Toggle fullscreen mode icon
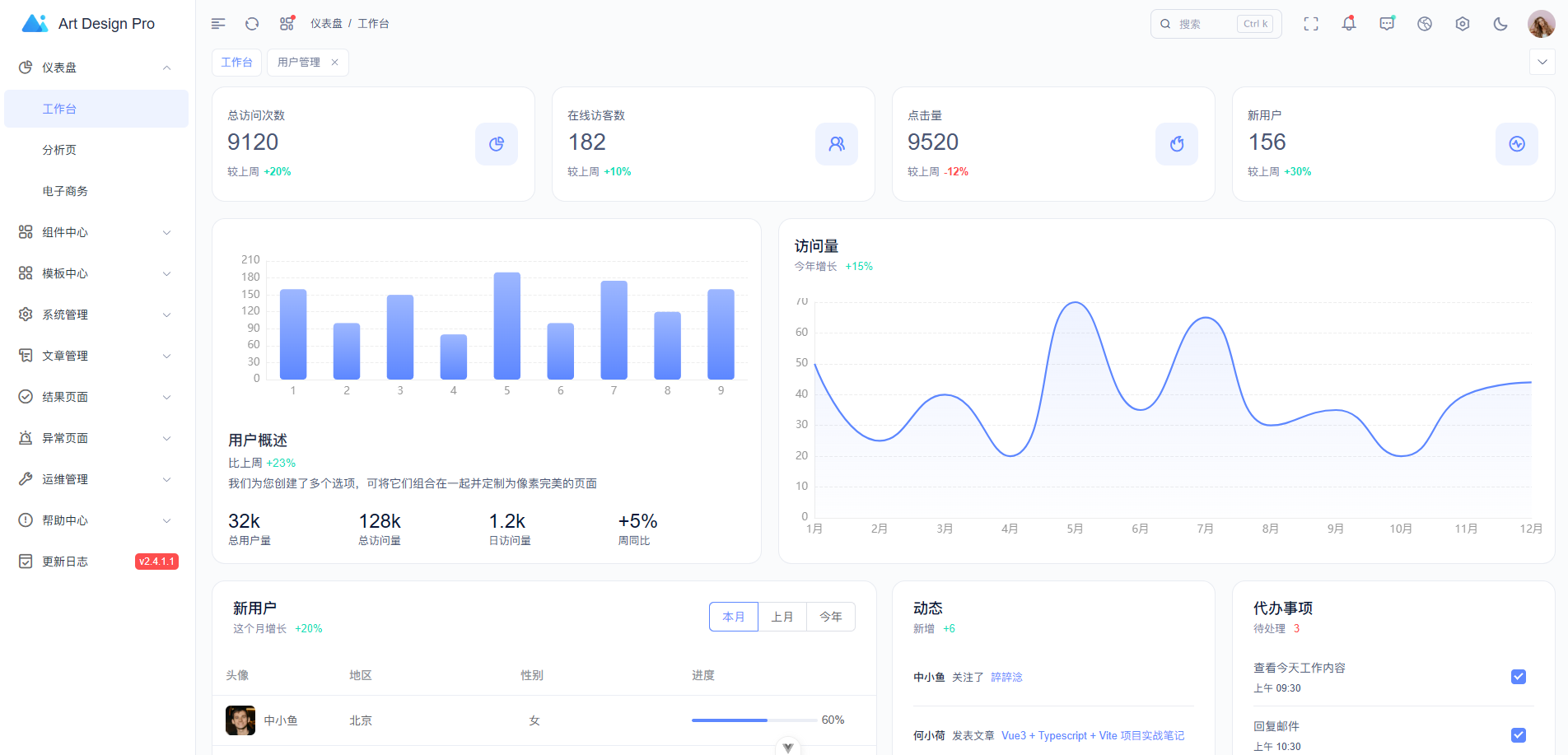Viewport: 1568px width, 755px height. [1311, 24]
